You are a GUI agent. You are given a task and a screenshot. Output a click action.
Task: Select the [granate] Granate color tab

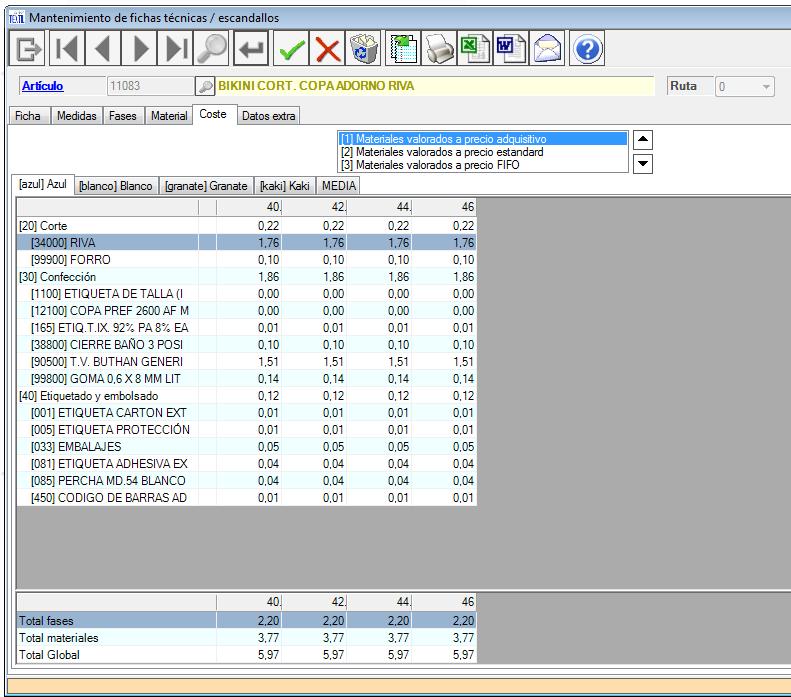(206, 186)
